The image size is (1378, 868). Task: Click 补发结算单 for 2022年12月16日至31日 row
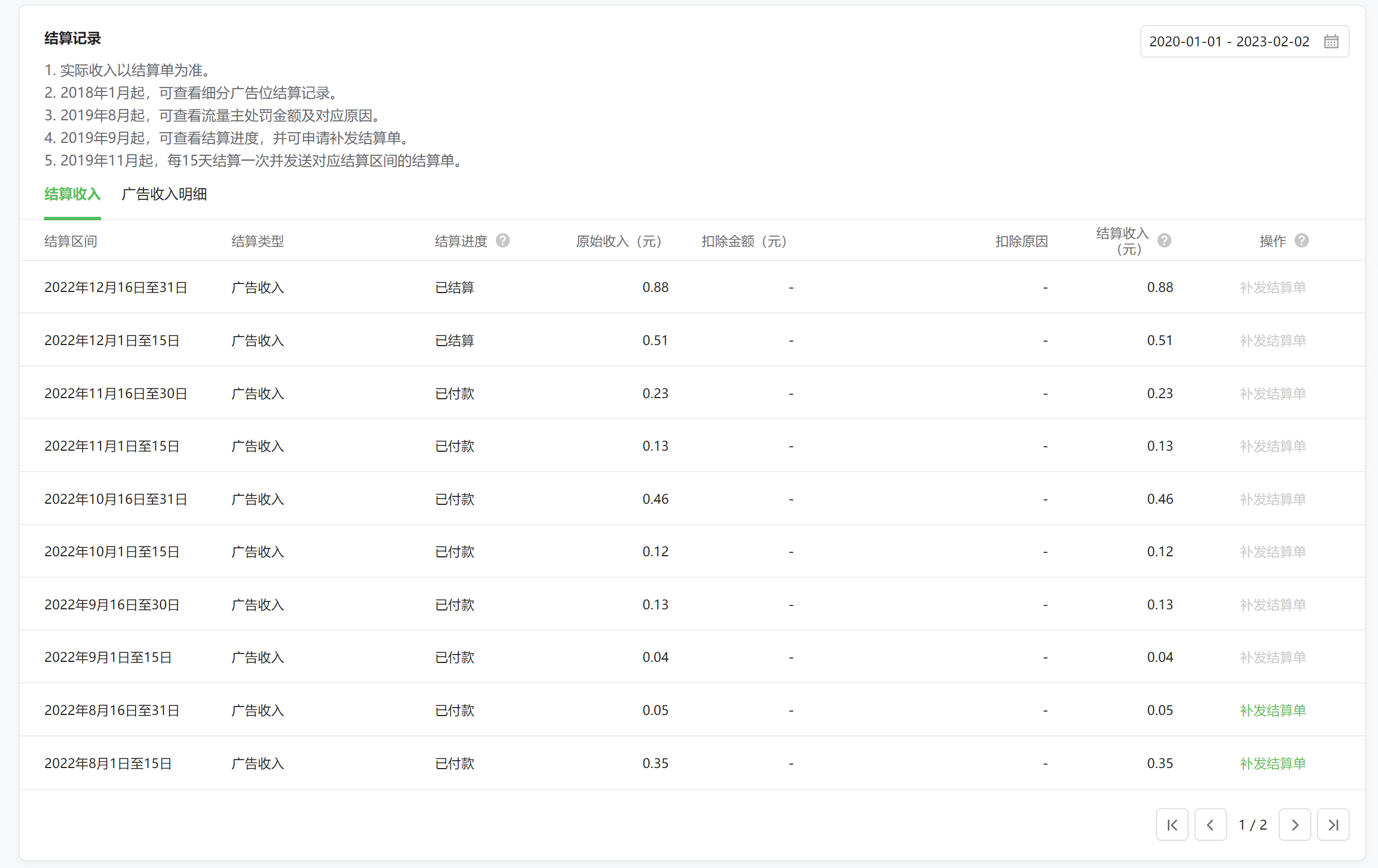tap(1272, 287)
